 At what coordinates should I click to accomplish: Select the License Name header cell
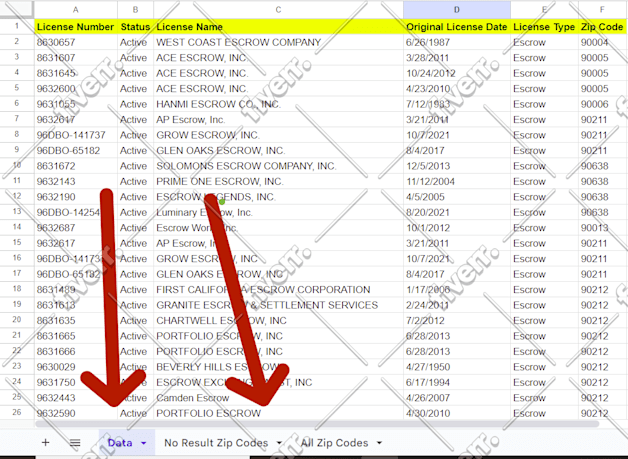[x=278, y=27]
